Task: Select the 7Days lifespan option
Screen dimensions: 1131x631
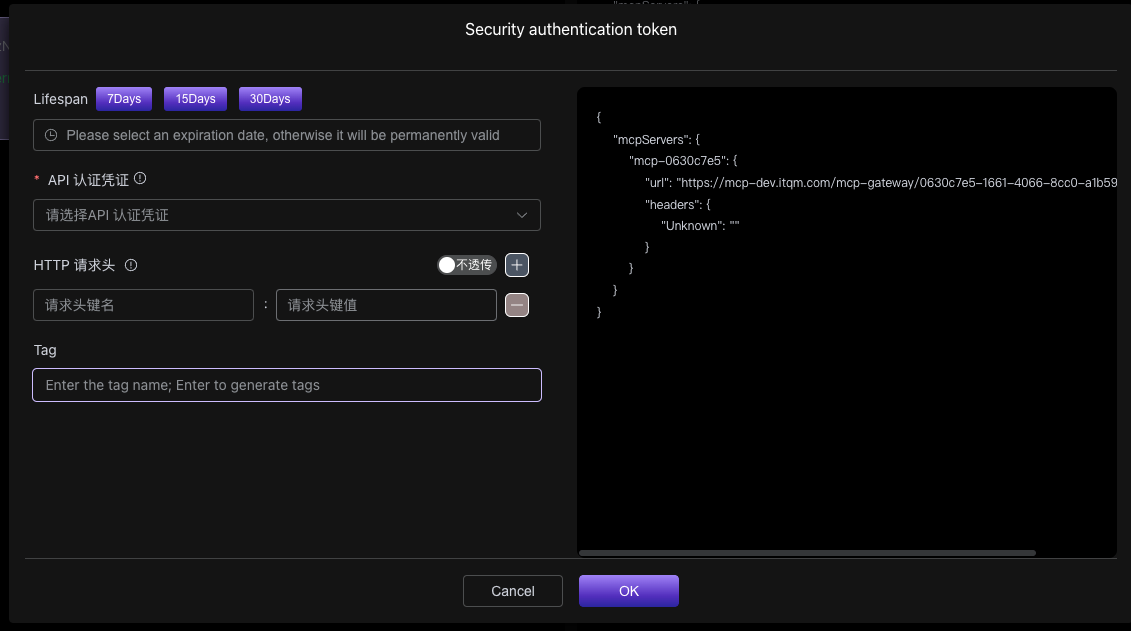Action: pyautogui.click(x=123, y=98)
